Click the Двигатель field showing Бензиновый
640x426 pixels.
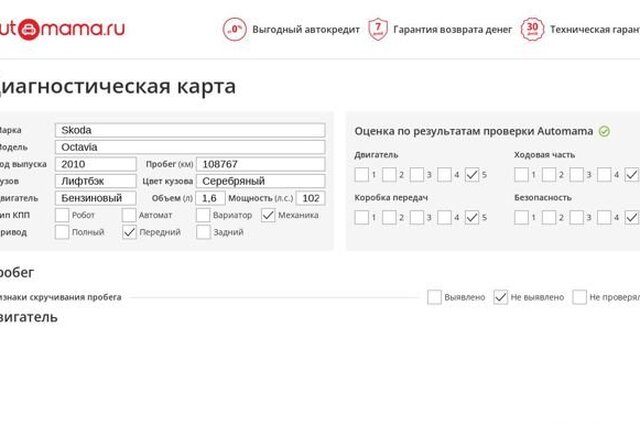[x=96, y=198]
